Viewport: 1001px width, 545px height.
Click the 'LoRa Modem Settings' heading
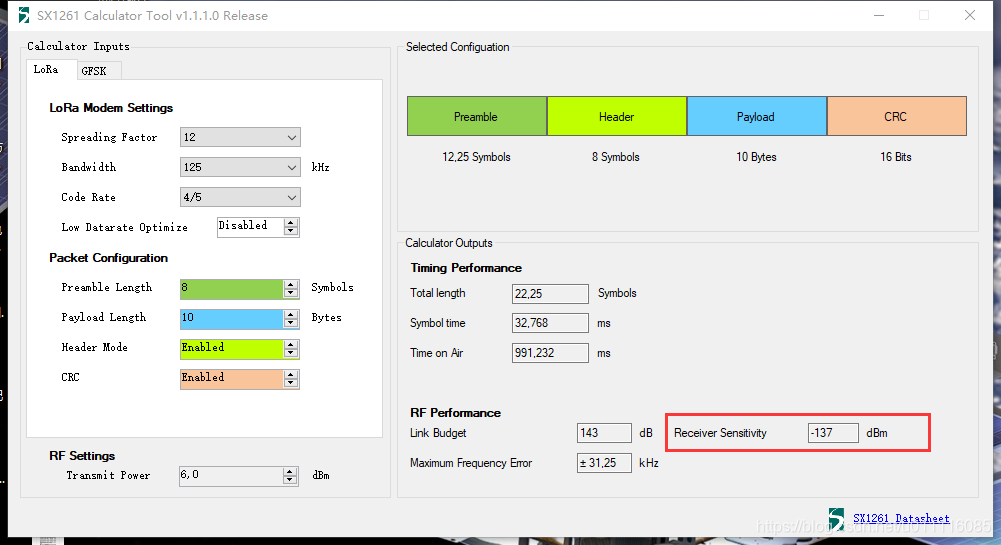pyautogui.click(x=111, y=108)
